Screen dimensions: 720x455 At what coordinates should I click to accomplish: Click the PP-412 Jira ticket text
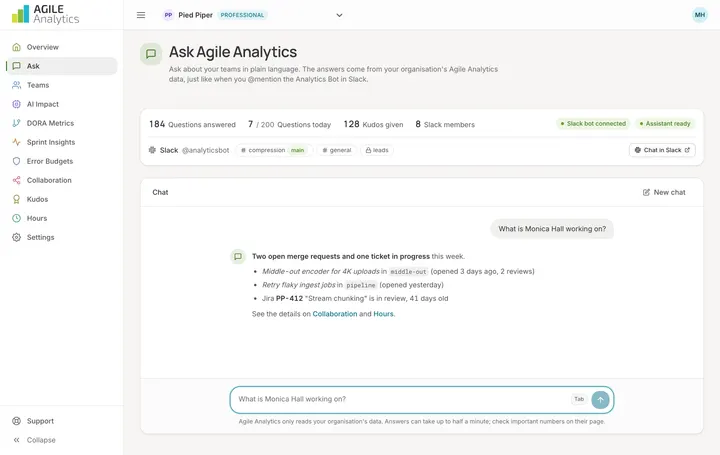(289, 298)
